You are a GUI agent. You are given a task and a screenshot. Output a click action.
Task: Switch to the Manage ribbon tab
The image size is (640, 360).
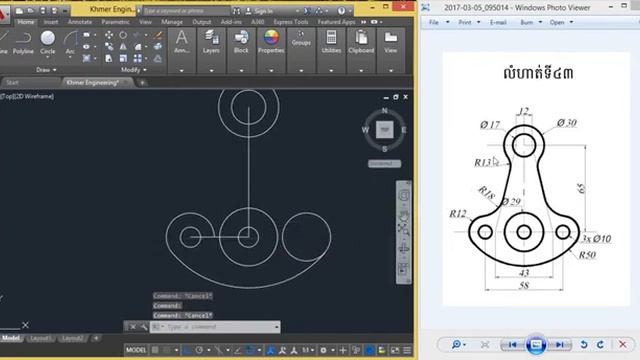[172, 22]
